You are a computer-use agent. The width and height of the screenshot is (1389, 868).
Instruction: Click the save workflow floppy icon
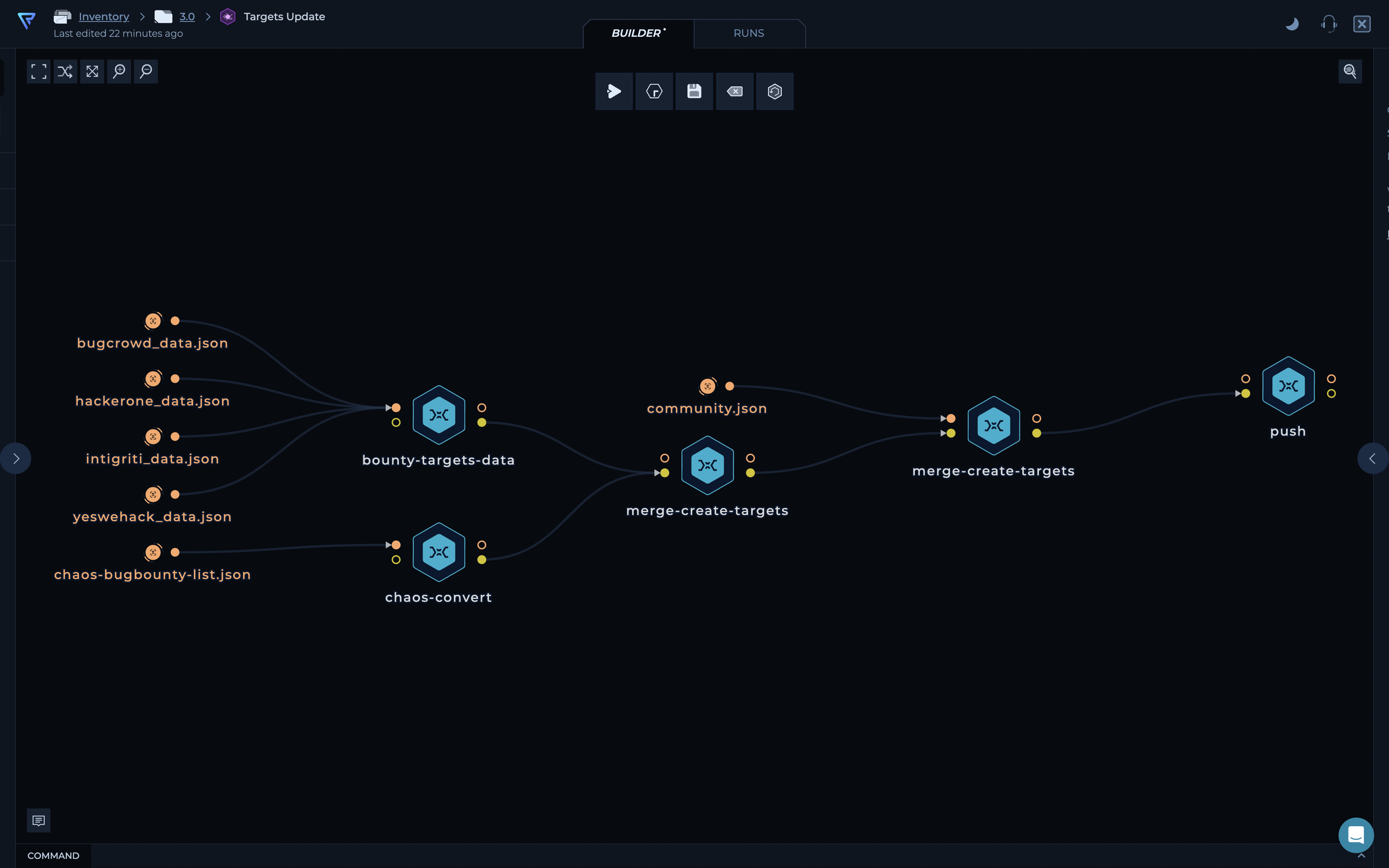click(694, 91)
